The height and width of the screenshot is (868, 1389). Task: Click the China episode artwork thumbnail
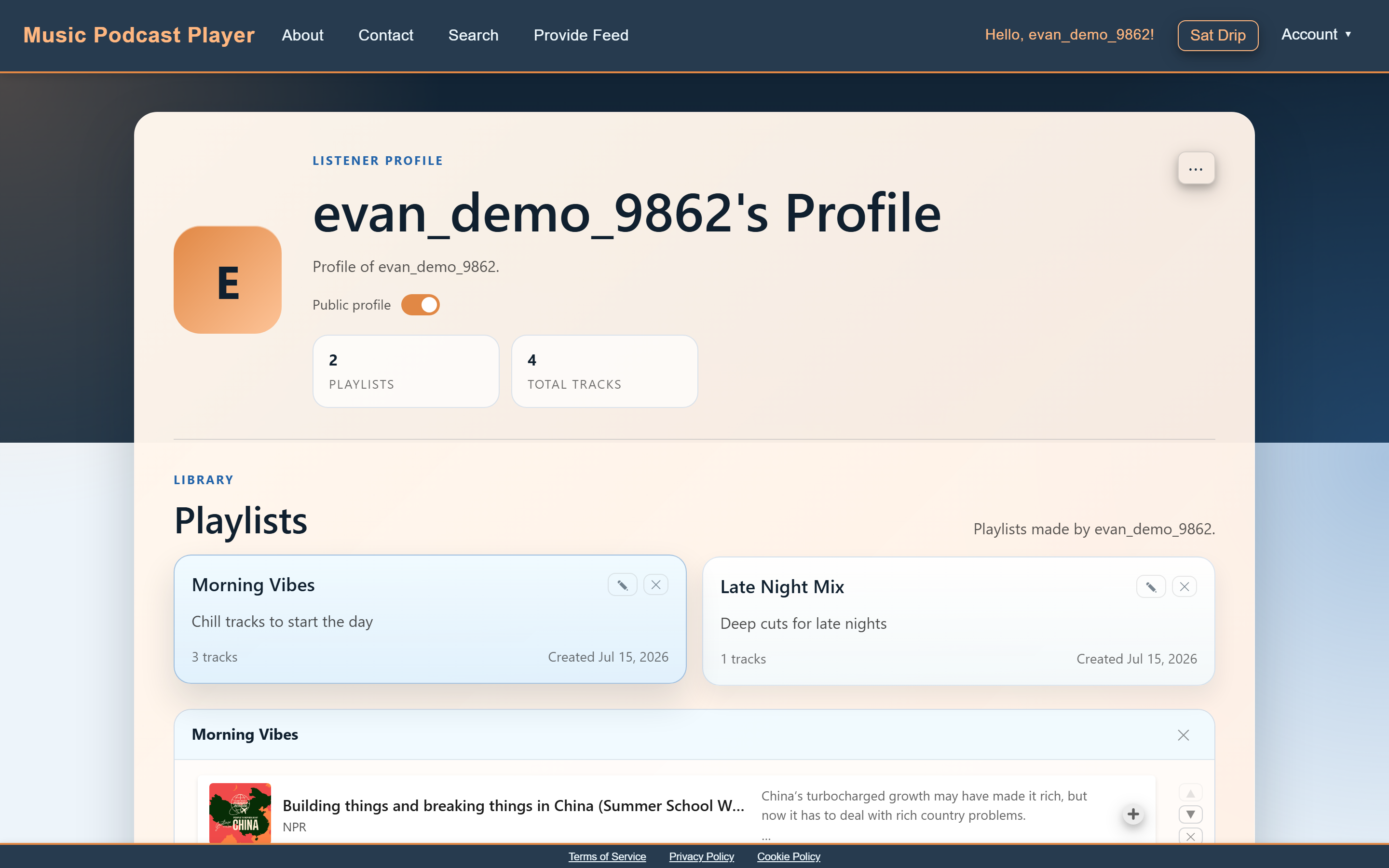(240, 813)
